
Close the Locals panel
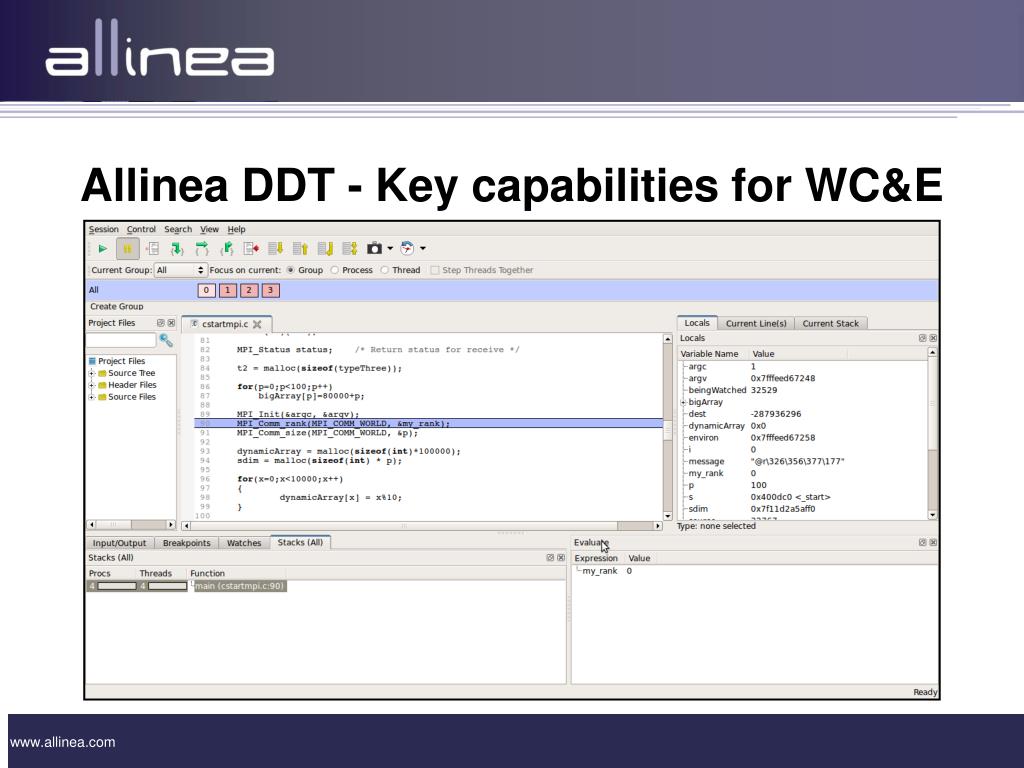[x=933, y=338]
